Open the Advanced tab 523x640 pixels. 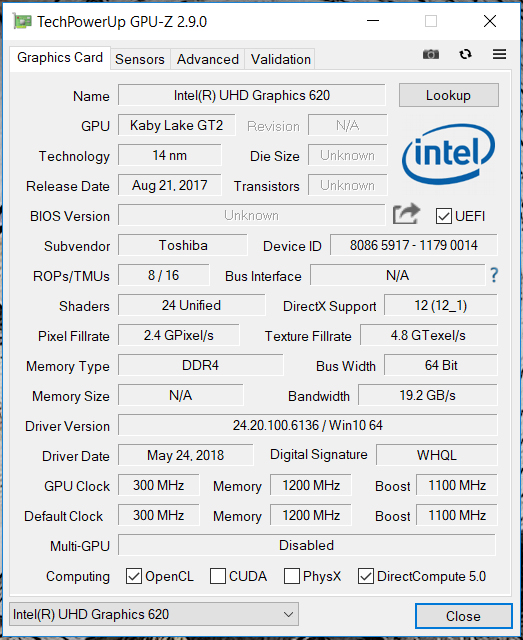tap(208, 60)
